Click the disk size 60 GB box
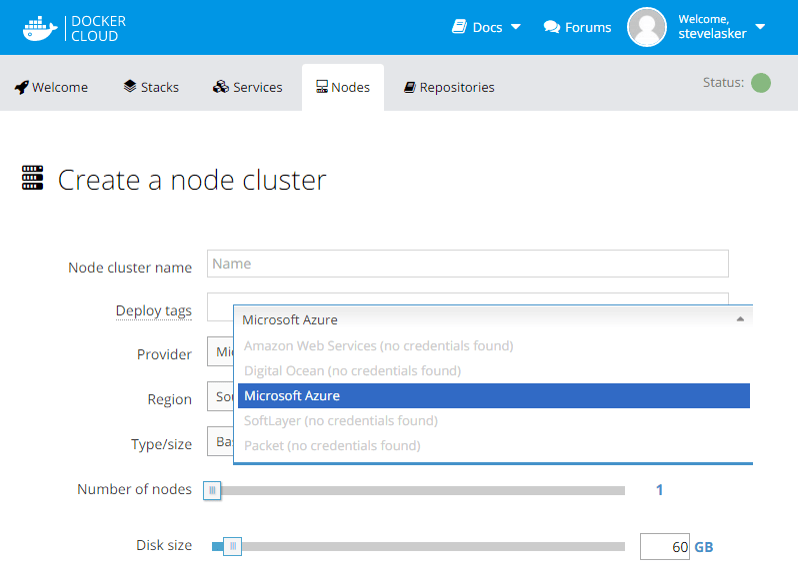 point(665,547)
